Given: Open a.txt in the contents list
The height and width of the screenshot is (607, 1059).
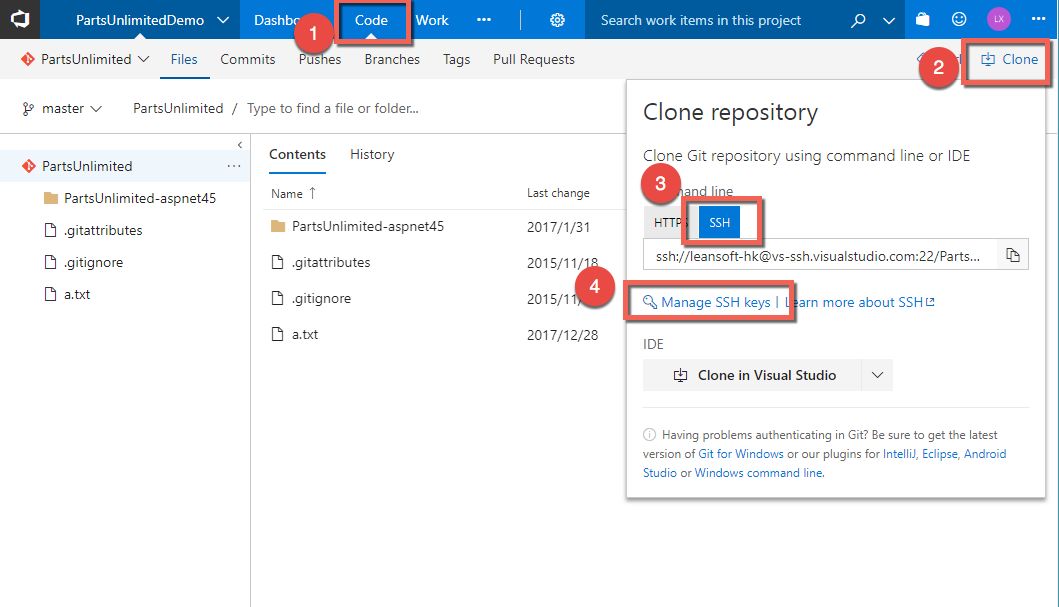Looking at the screenshot, I should tap(305, 335).
